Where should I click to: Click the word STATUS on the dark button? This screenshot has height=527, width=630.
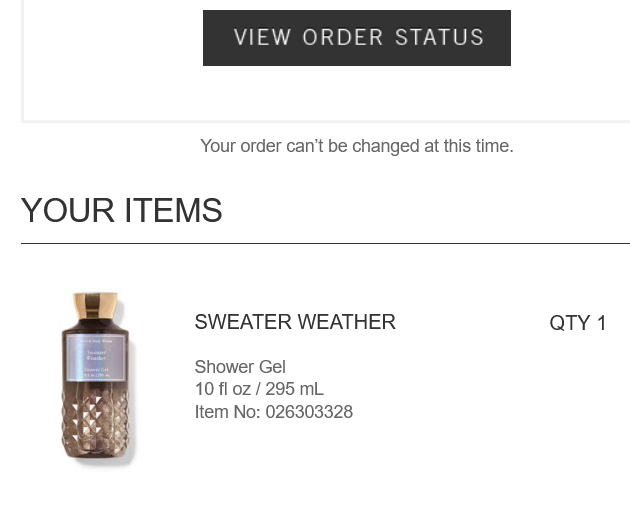[439, 38]
